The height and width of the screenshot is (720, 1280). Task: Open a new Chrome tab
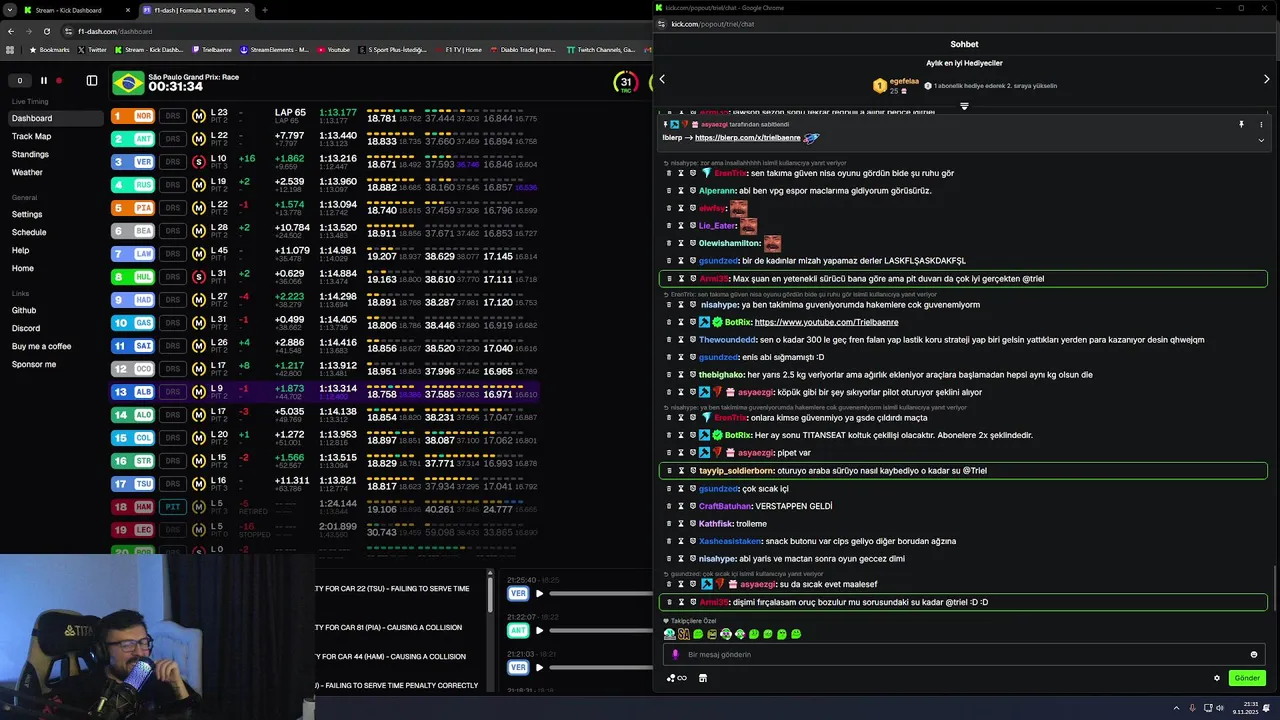point(265,10)
